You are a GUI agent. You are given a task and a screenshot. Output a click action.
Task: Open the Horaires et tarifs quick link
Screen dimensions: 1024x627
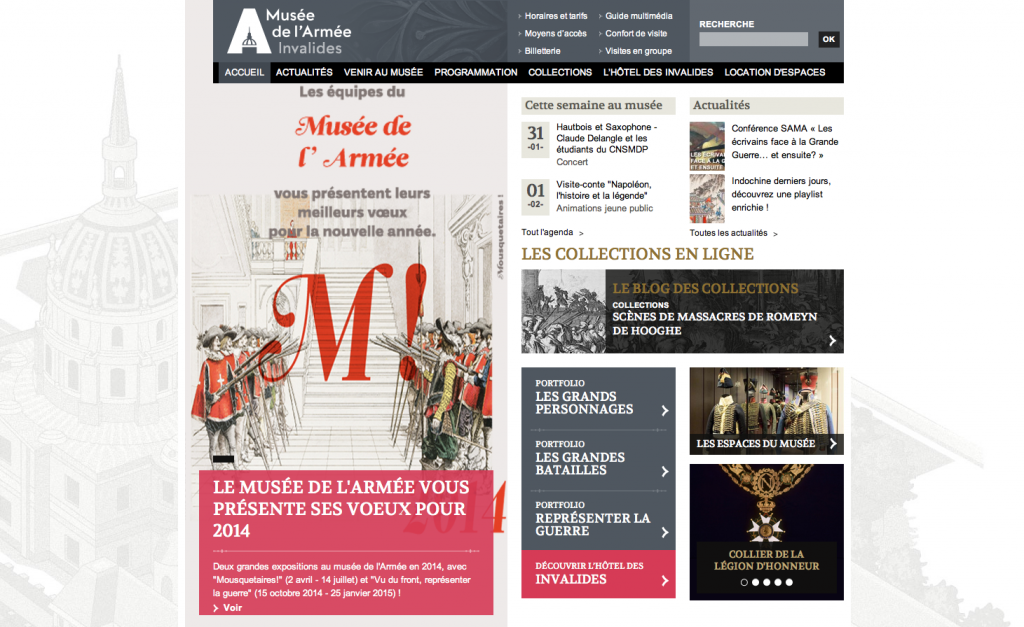[556, 16]
